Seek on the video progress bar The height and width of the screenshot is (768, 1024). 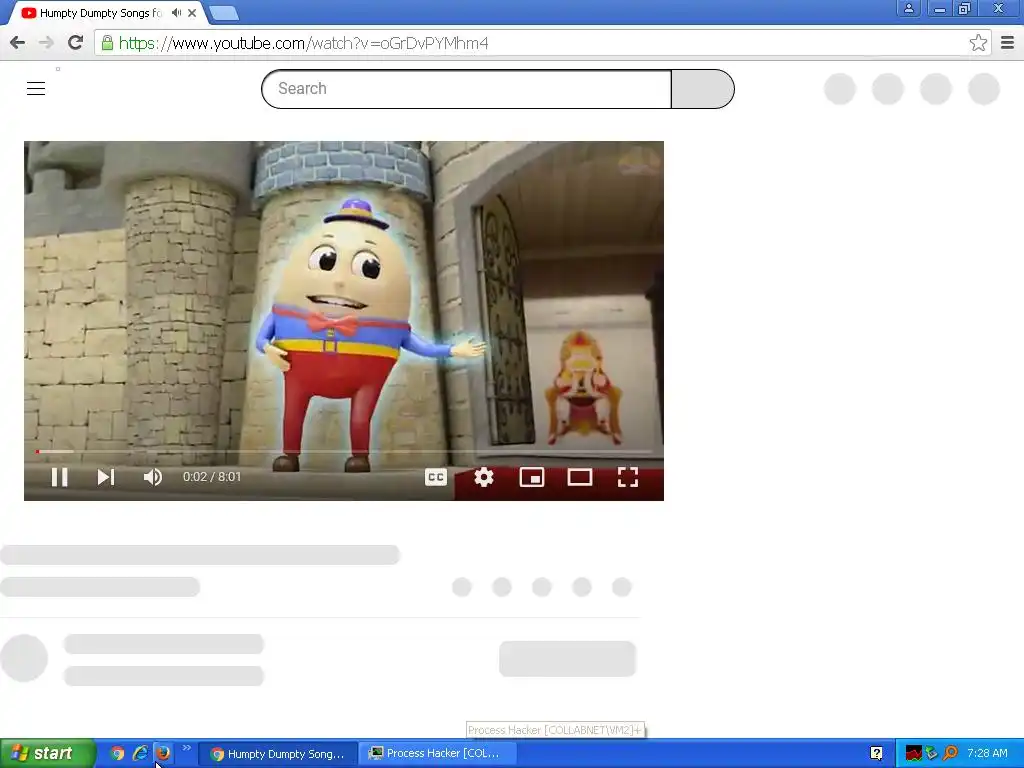point(344,451)
